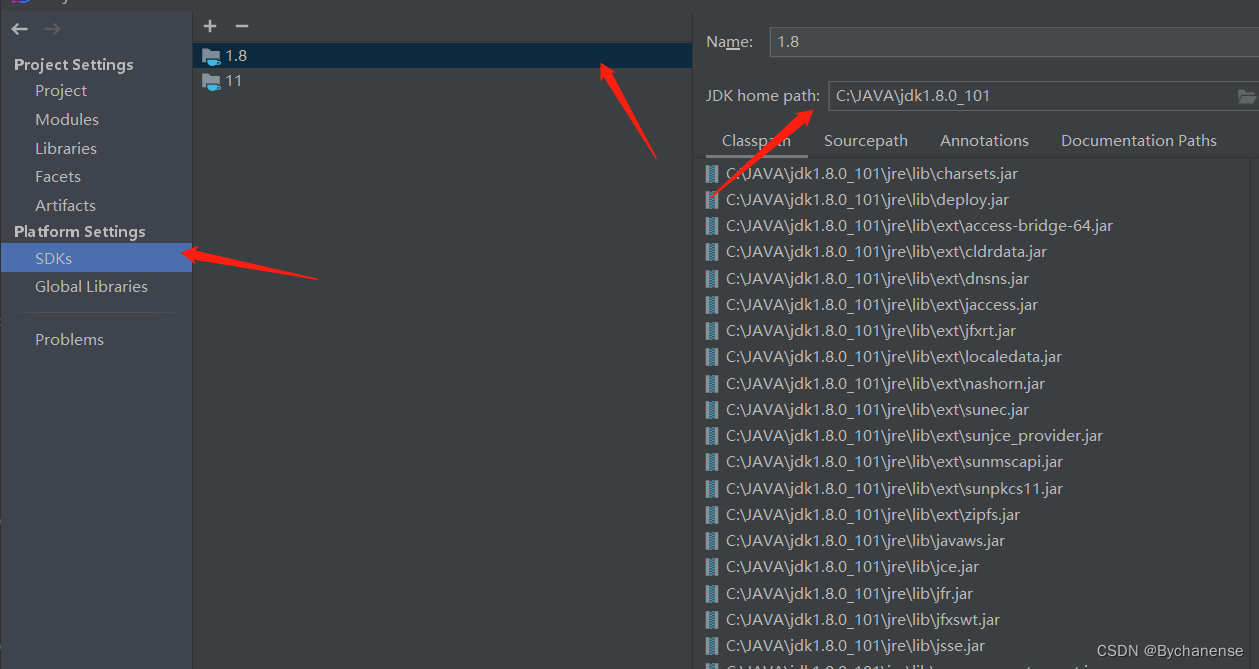Screen dimensions: 1259x669
Task: Click the back navigation arrow
Action: click(x=18, y=29)
